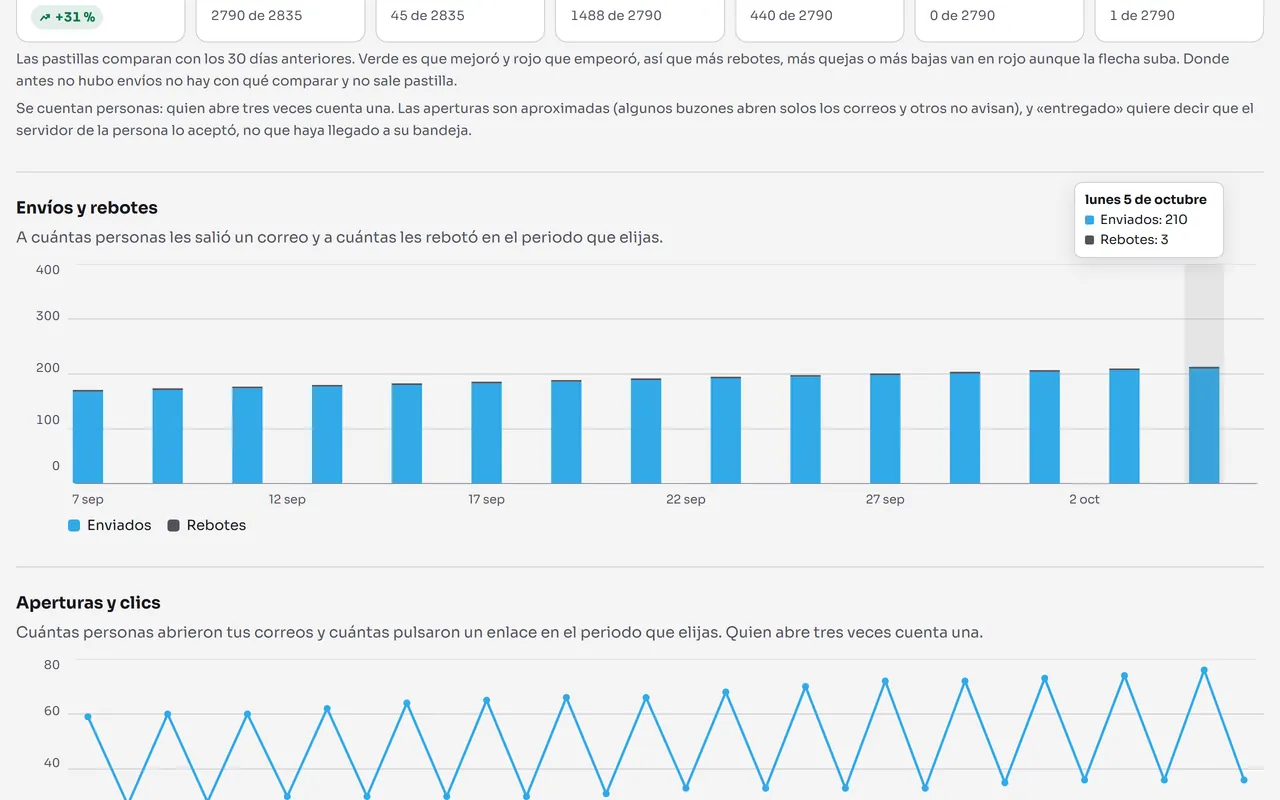Click the "300" value on the bar chart axis

48,316
